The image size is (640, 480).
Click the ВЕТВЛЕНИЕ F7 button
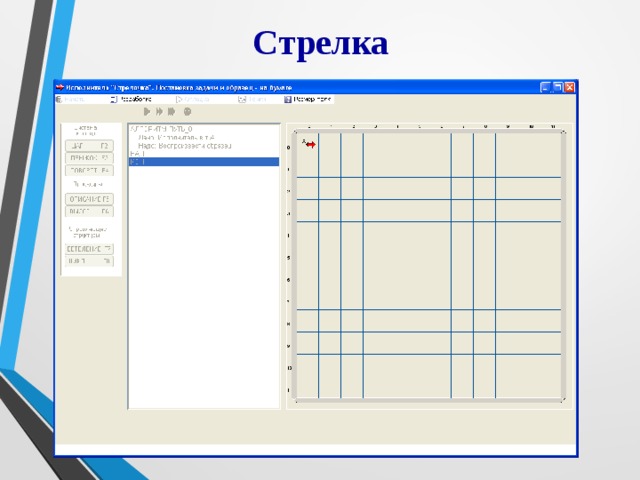(89, 249)
